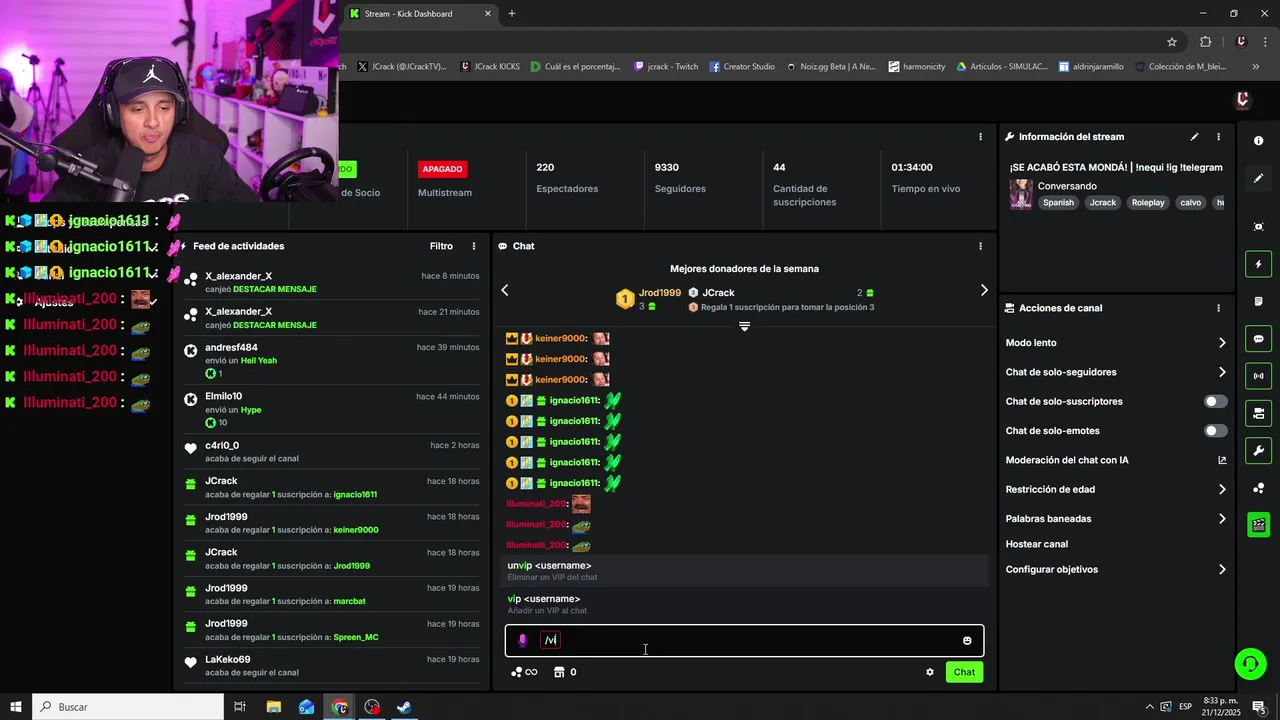Click the screen capture icon in right sidebar
Image resolution: width=1280 pixels, height=720 pixels.
(1258, 227)
